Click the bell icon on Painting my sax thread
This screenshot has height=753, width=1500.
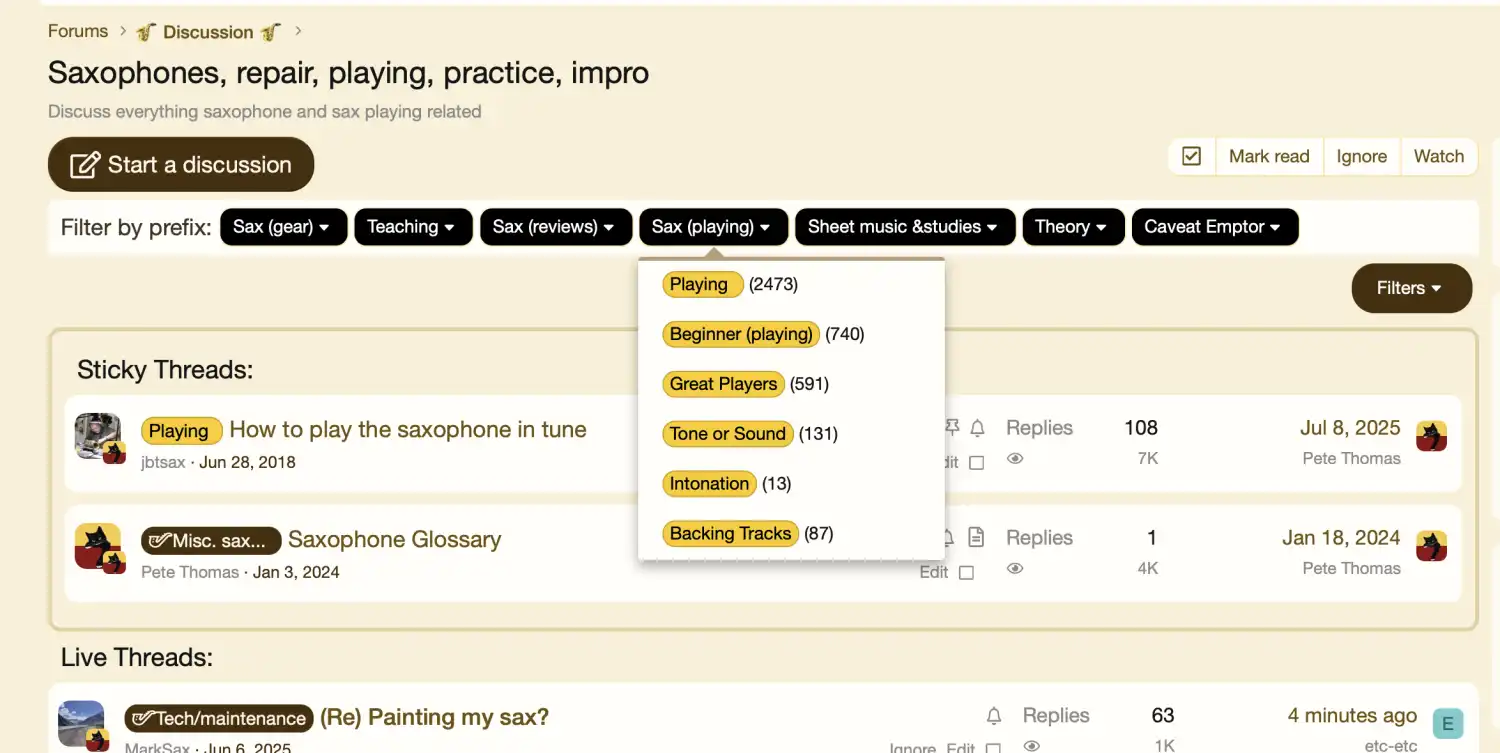[x=994, y=716]
